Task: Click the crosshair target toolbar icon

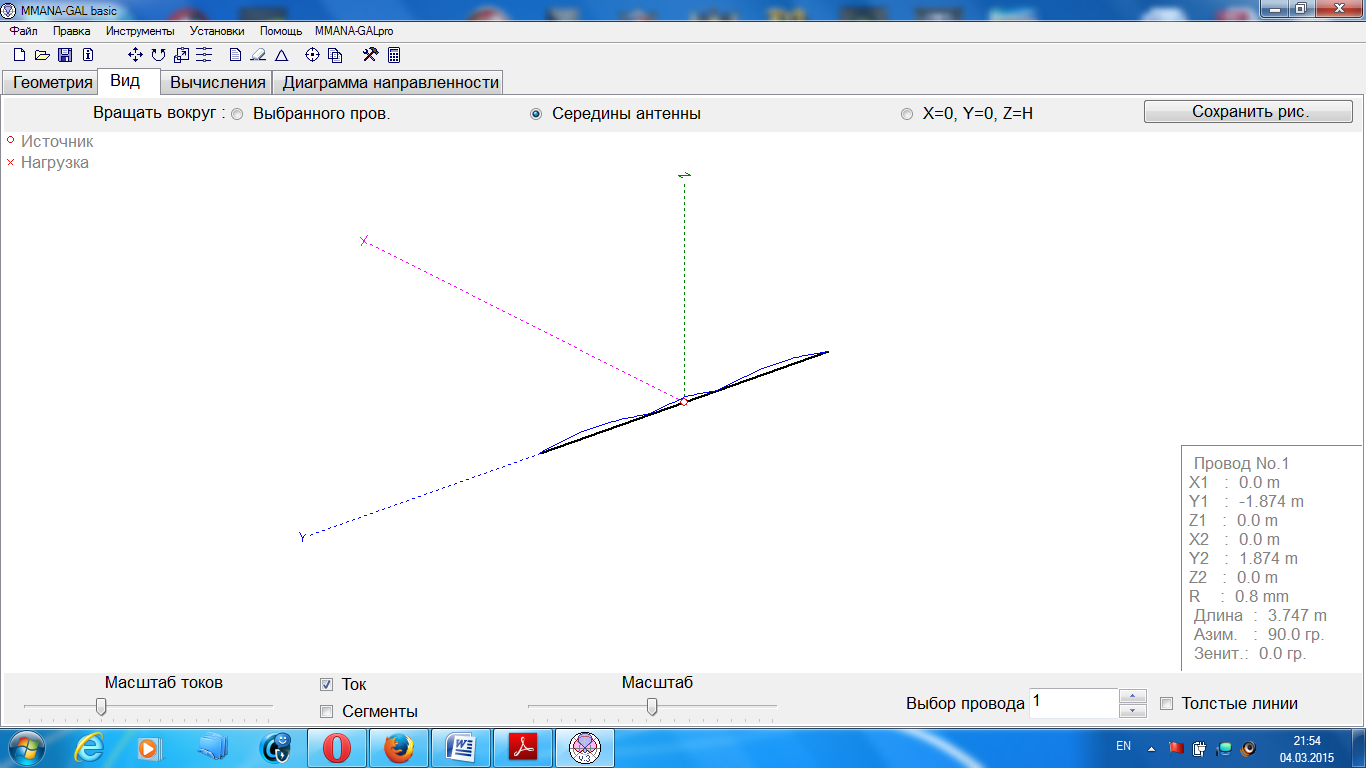Action: pyautogui.click(x=312, y=55)
